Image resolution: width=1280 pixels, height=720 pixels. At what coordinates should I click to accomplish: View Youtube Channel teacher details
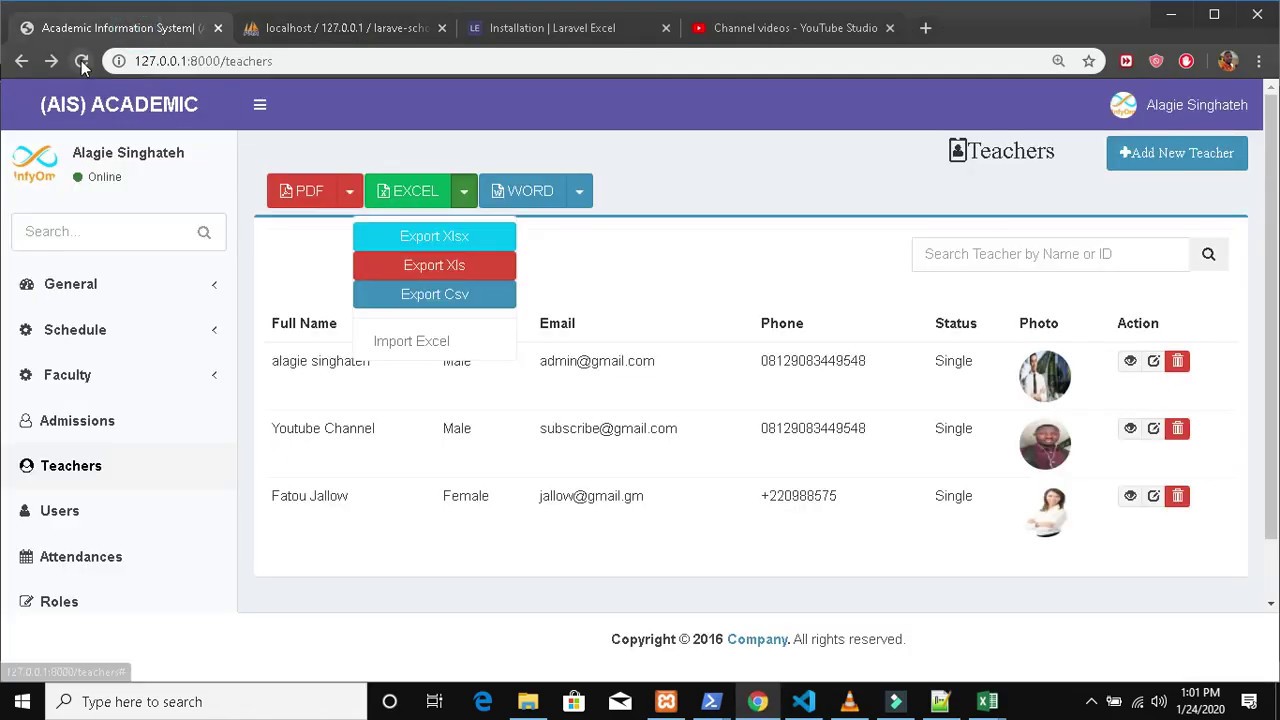tap(1130, 428)
